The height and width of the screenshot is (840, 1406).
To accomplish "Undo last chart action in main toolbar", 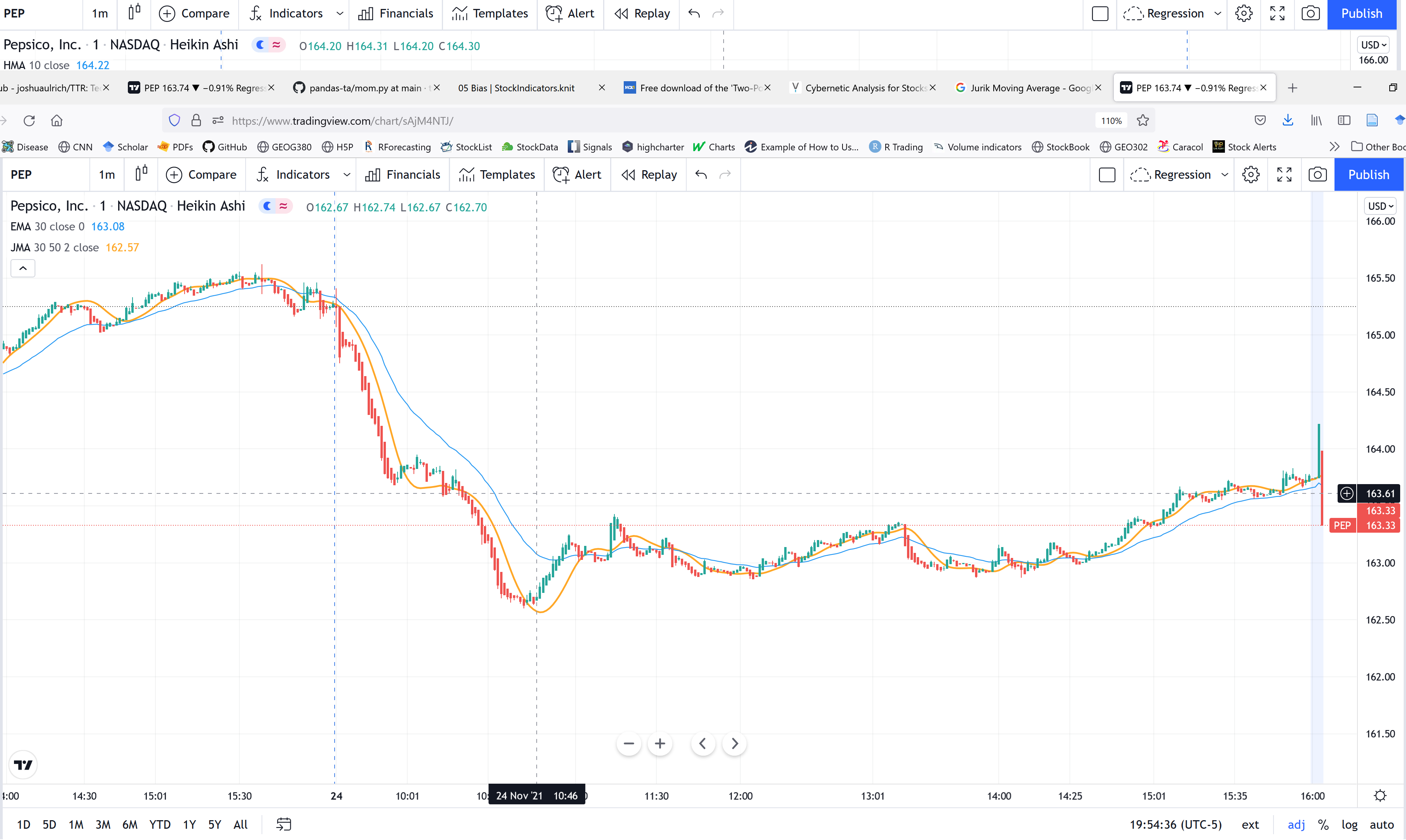I will (701, 174).
